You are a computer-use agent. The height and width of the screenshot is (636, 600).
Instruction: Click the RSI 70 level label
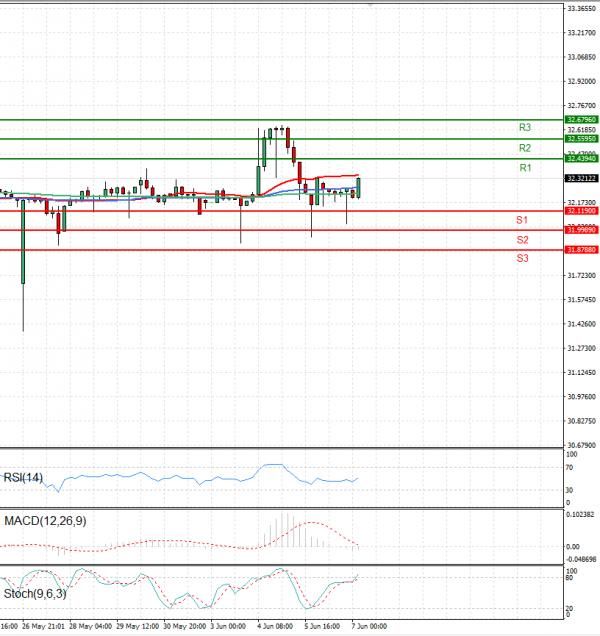pyautogui.click(x=570, y=468)
